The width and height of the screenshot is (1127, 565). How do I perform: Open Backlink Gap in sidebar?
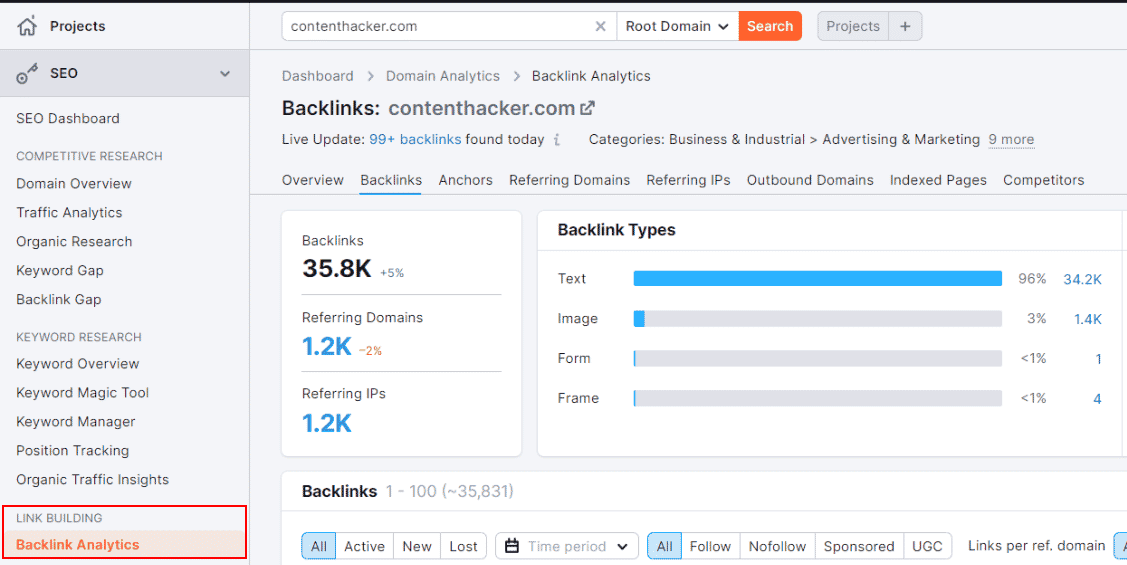point(58,300)
